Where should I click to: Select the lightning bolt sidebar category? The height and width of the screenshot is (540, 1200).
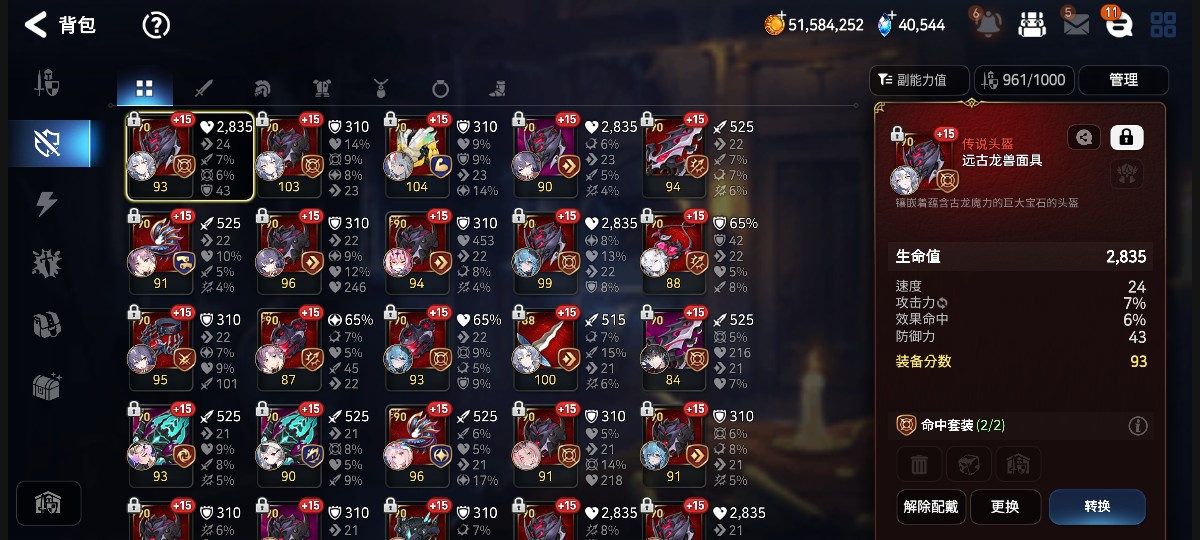[47, 204]
